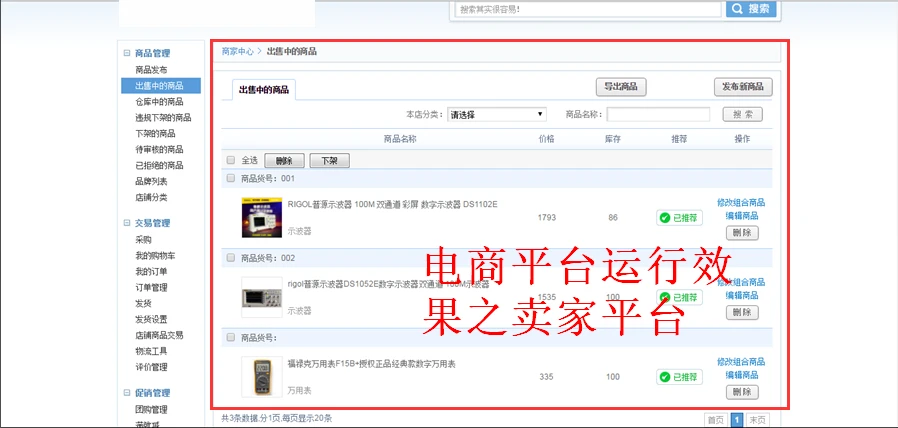Screen dimensions: 898x428
Task: Open the Fluke multimeter thumbnail
Action: coord(262,376)
